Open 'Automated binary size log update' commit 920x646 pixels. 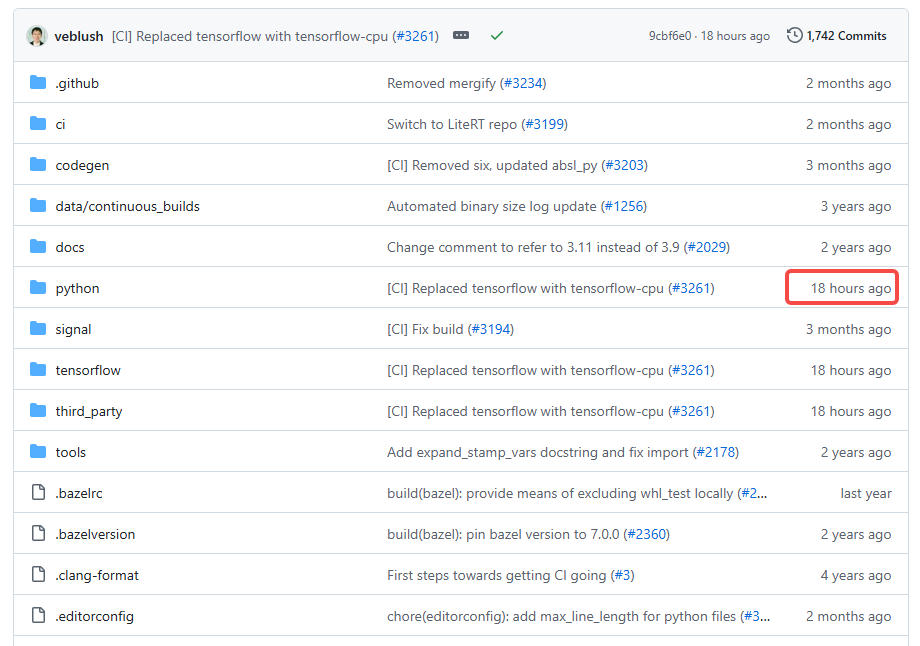pyautogui.click(x=492, y=207)
